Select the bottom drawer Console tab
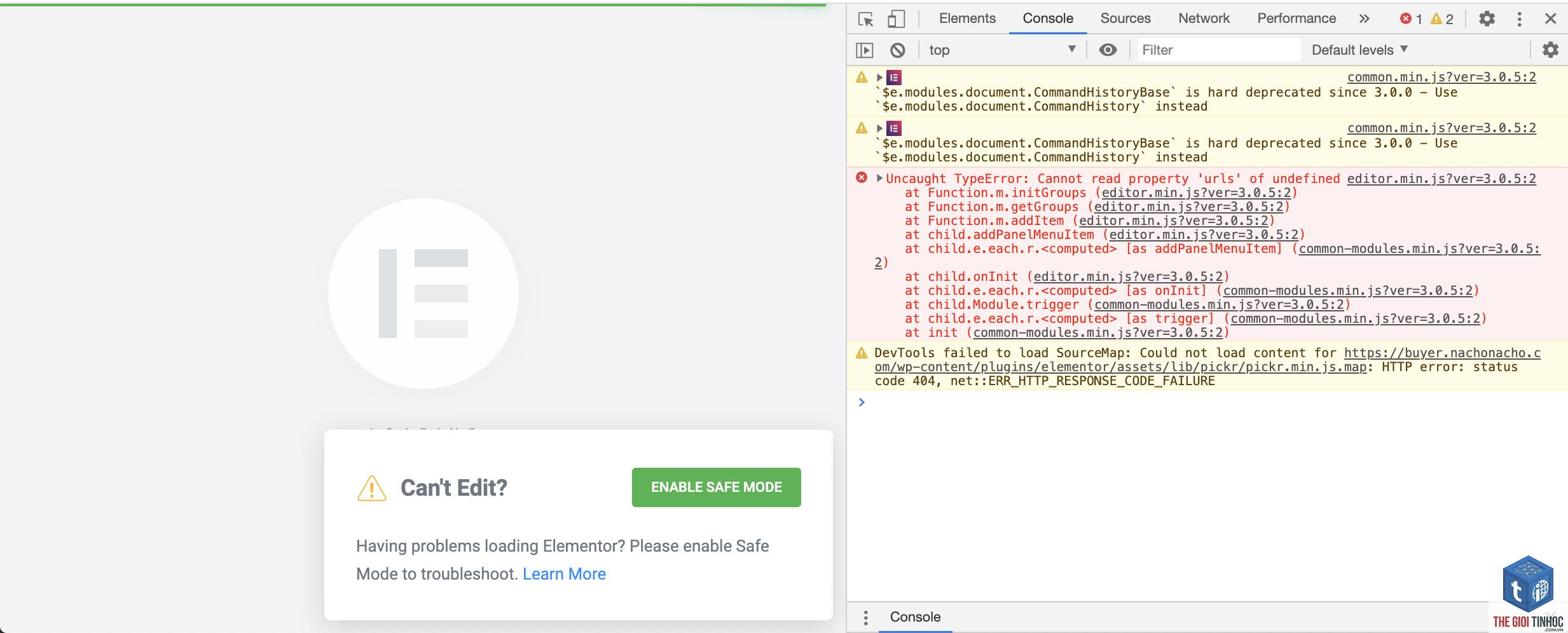Viewport: 1568px width, 633px height. coord(915,617)
